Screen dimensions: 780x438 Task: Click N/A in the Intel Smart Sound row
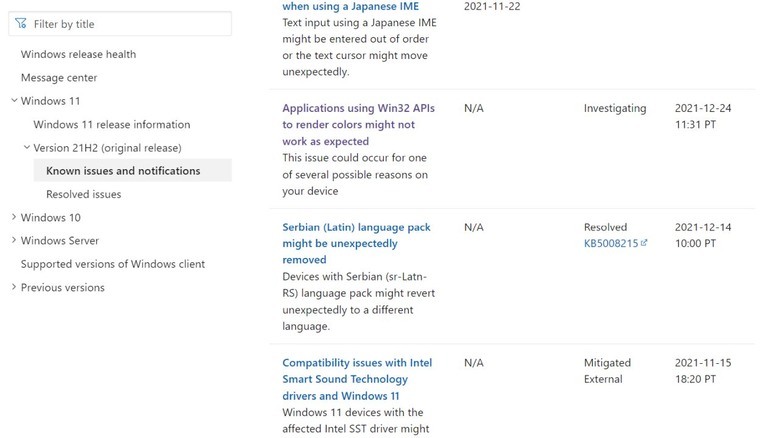click(474, 362)
